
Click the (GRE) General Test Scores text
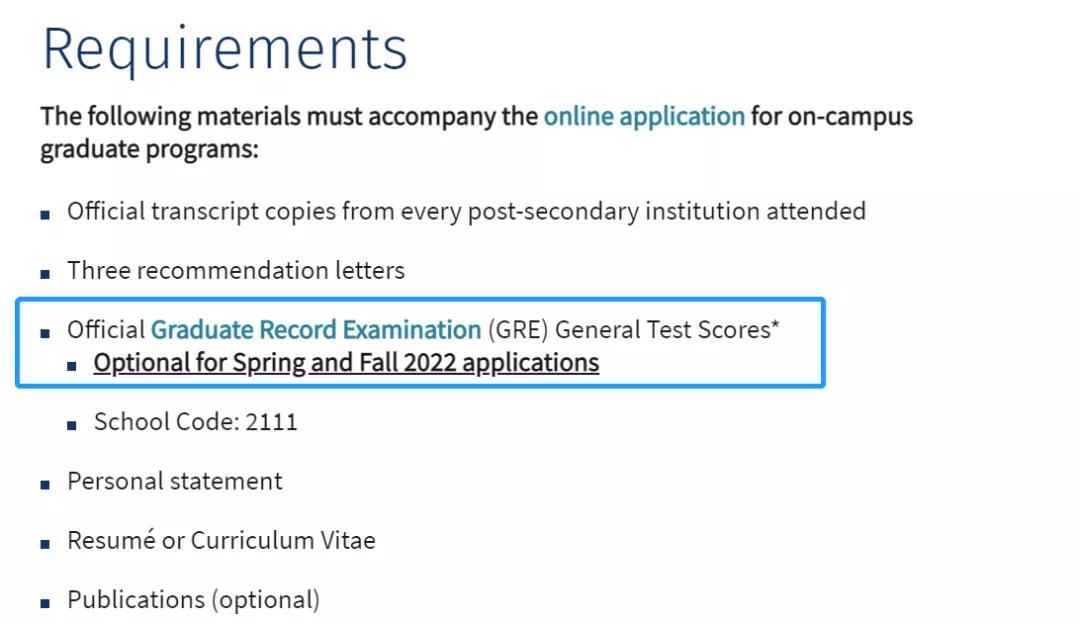pyautogui.click(x=634, y=330)
